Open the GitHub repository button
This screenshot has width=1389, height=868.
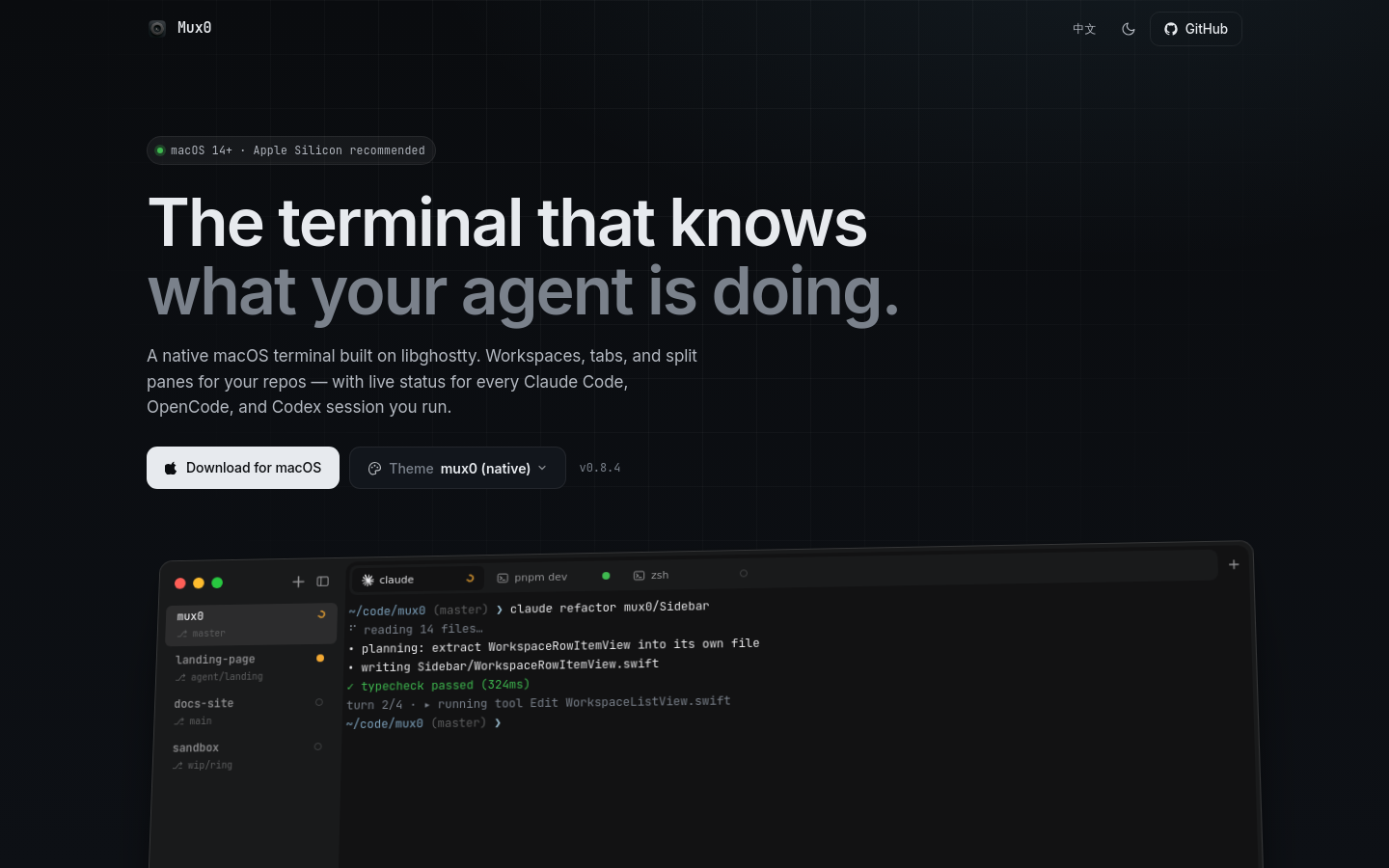1195,29
